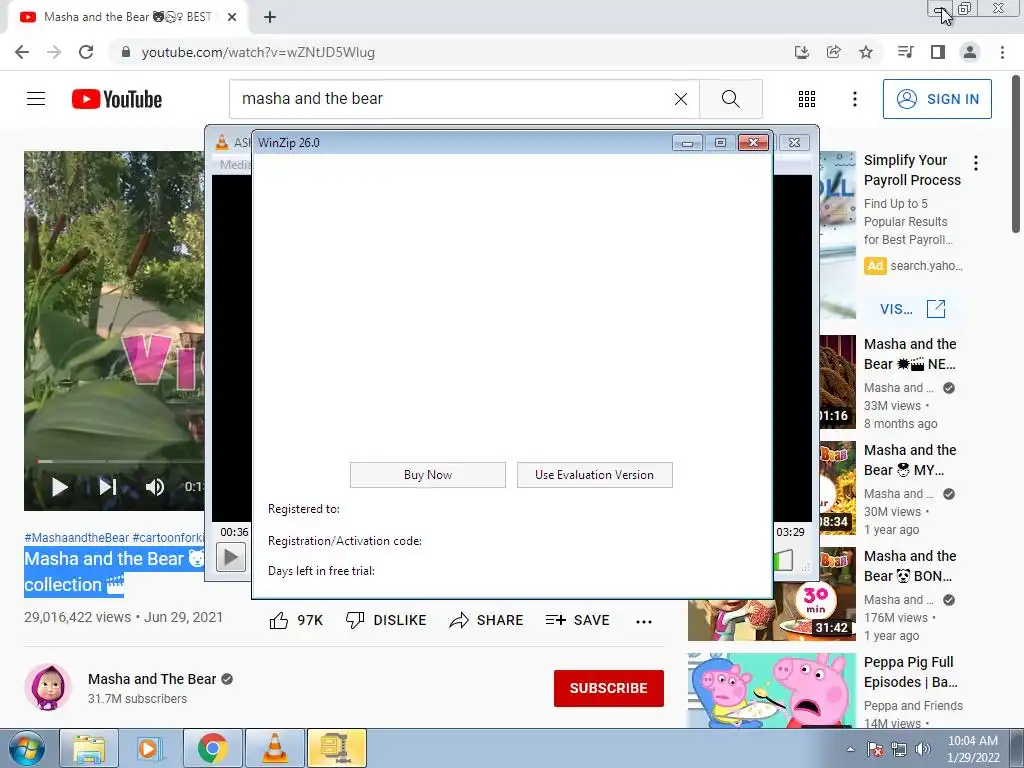The height and width of the screenshot is (768, 1024).
Task: Click the YouTube video progress bar
Action: [x=120, y=461]
